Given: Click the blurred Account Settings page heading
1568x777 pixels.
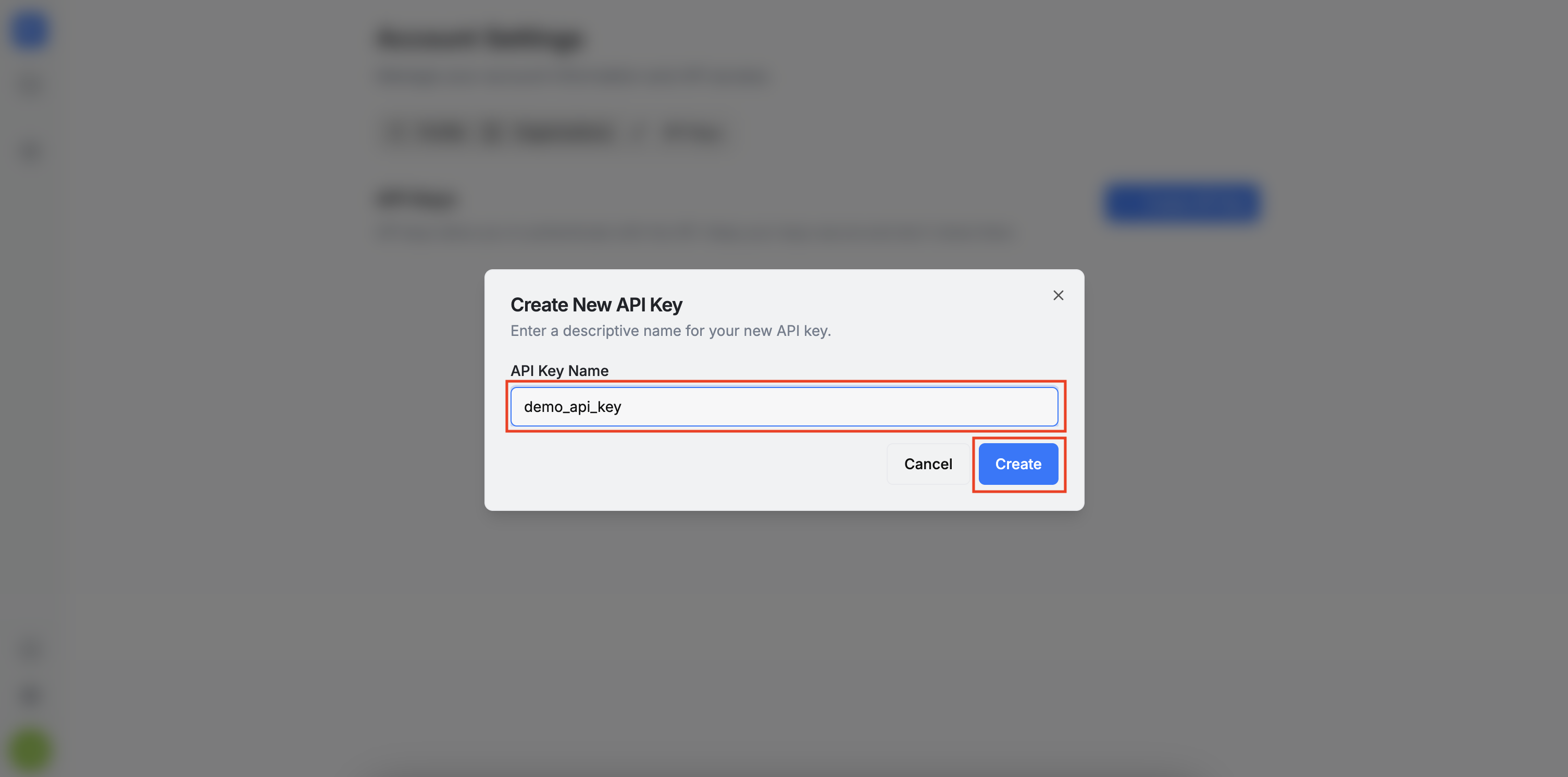Looking at the screenshot, I should point(480,39).
